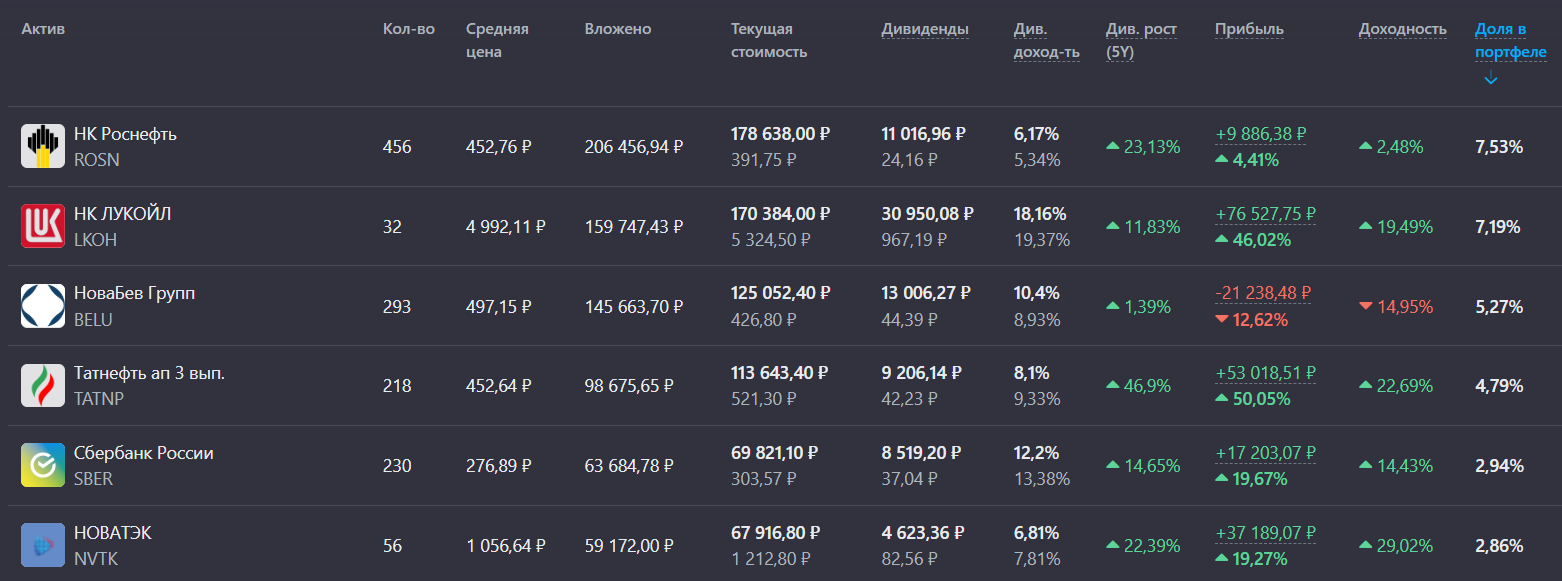Sort by Доля в портфеле column header
Screen dimensions: 1562x581
[1510, 40]
